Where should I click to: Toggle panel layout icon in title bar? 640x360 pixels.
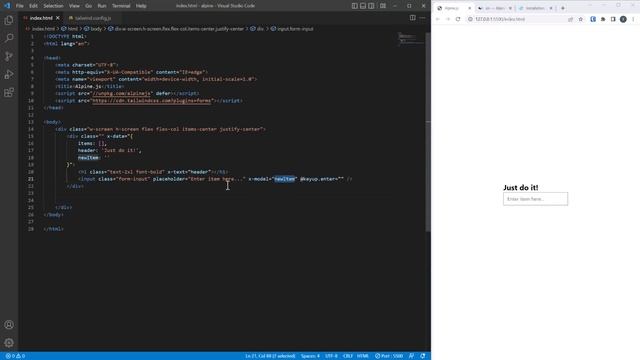click(363, 6)
